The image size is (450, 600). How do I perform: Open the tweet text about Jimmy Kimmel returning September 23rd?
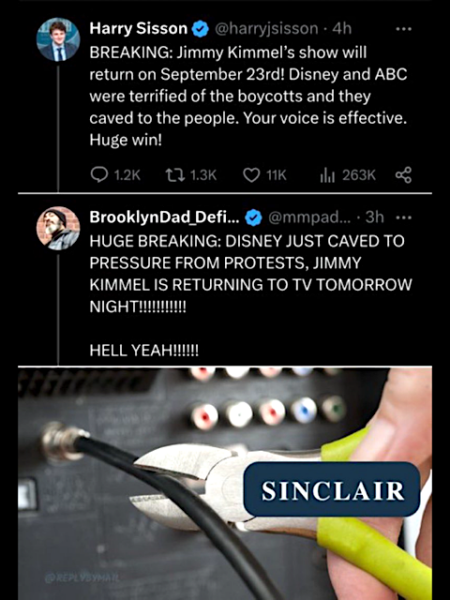point(248,96)
